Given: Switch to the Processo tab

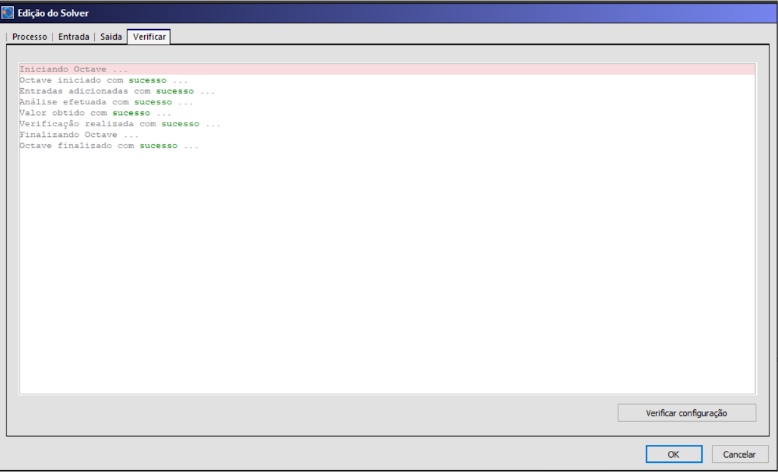Looking at the screenshot, I should pyautogui.click(x=29, y=37).
